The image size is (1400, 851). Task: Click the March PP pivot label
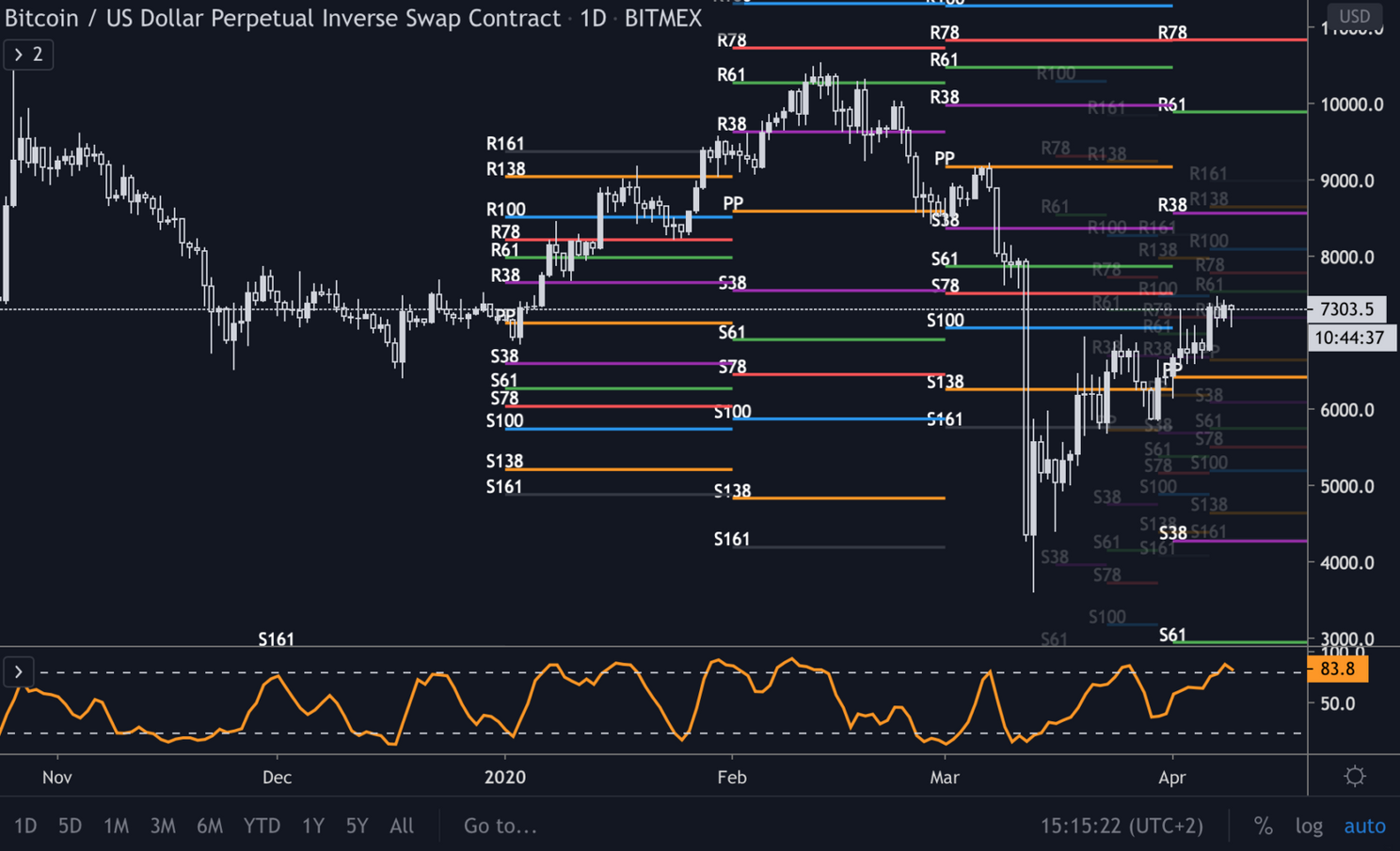pyautogui.click(x=945, y=159)
